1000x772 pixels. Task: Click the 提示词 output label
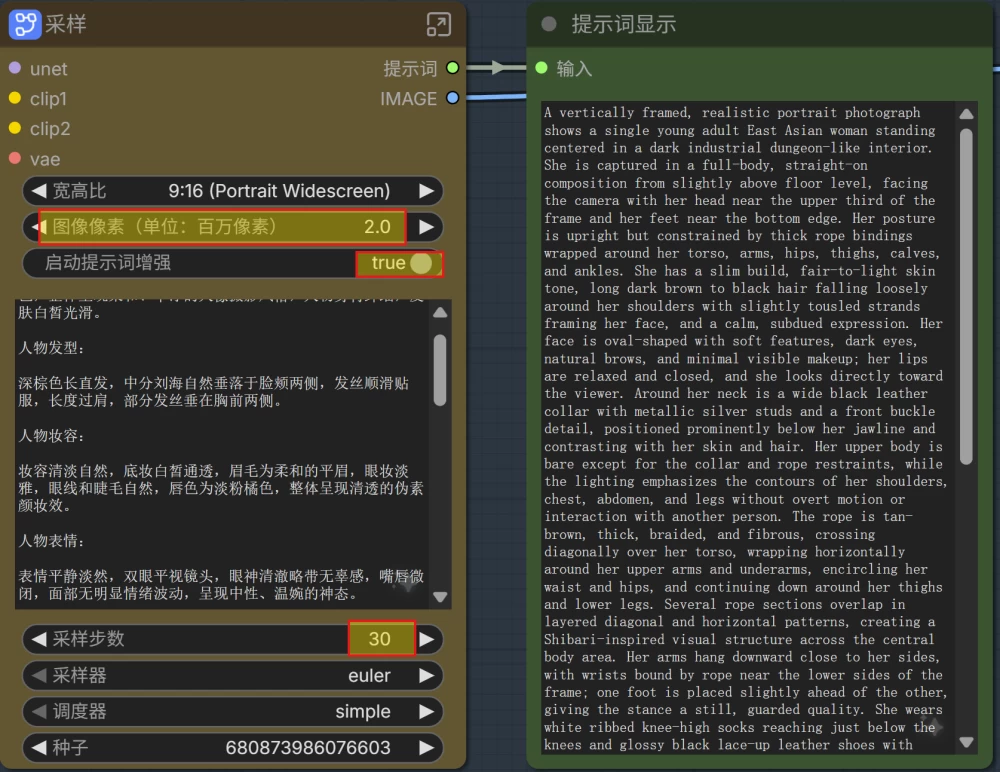(x=410, y=68)
